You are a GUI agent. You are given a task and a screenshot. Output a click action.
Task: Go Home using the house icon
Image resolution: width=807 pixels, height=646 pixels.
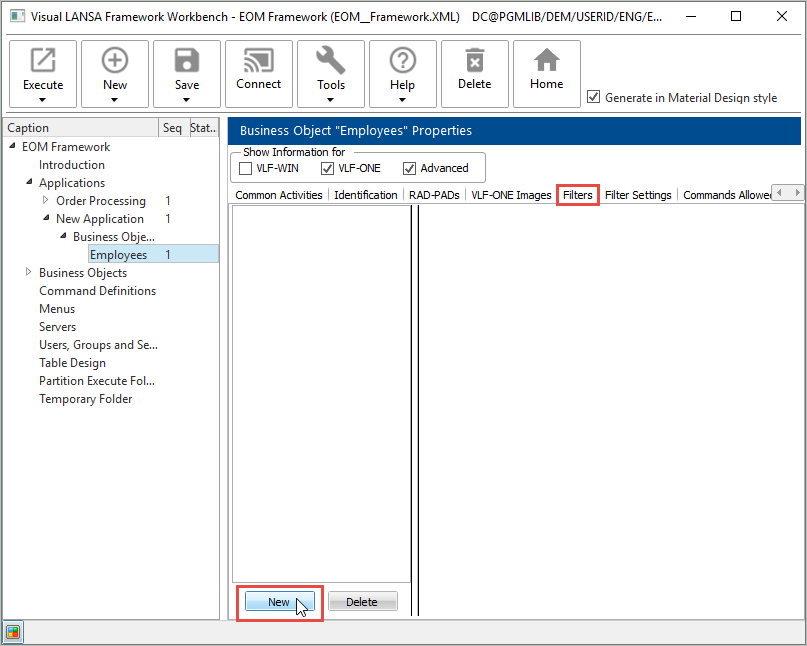click(x=547, y=60)
